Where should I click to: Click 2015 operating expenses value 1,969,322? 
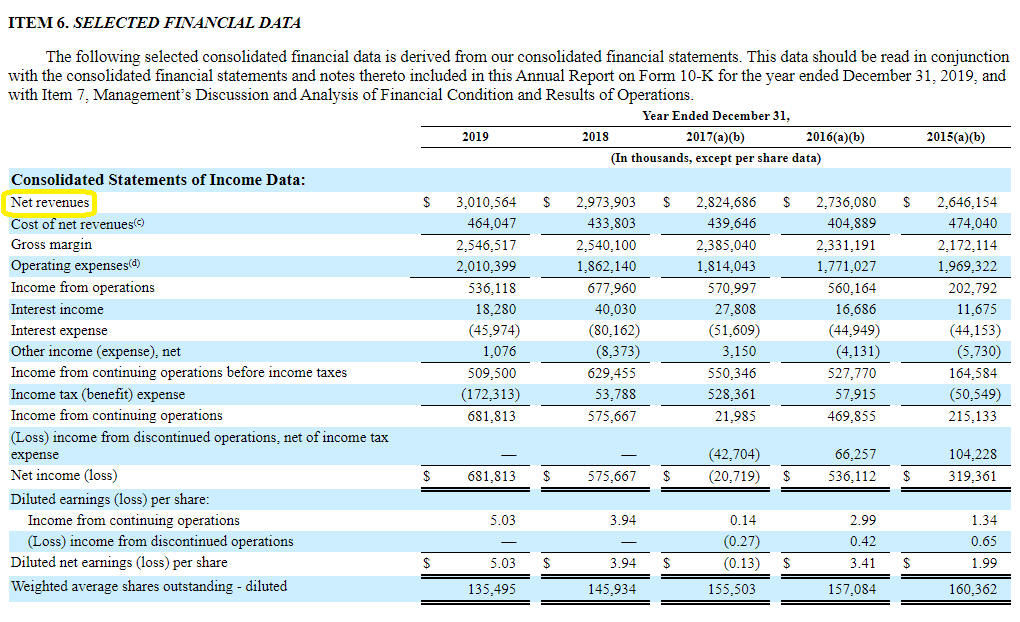pos(966,266)
